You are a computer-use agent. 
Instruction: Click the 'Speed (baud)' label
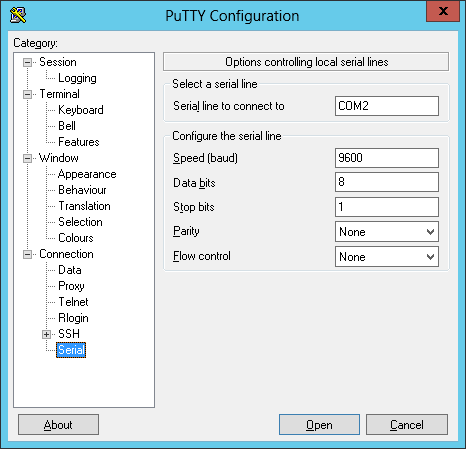pyautogui.click(x=205, y=158)
